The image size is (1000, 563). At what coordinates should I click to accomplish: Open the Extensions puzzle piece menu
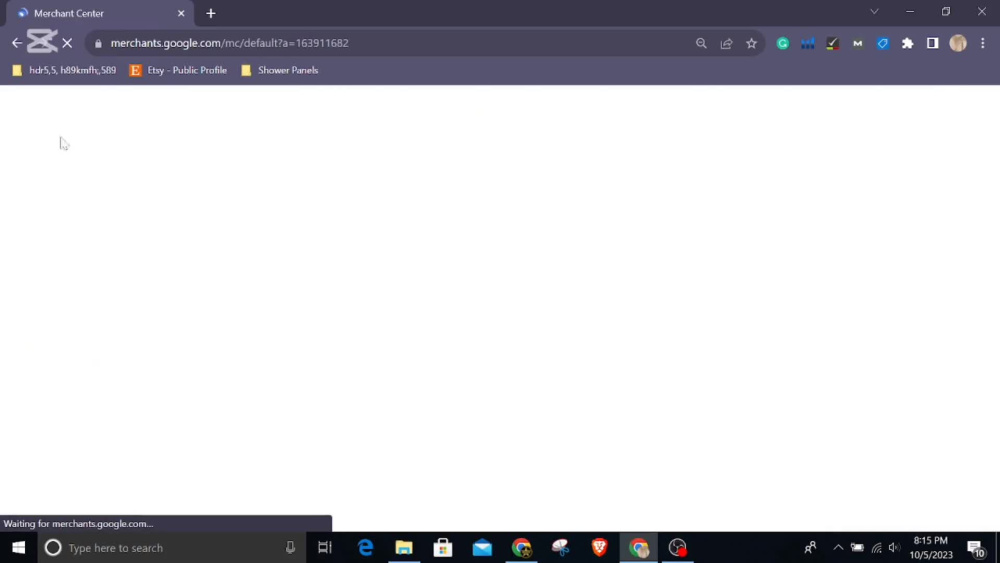click(x=908, y=43)
